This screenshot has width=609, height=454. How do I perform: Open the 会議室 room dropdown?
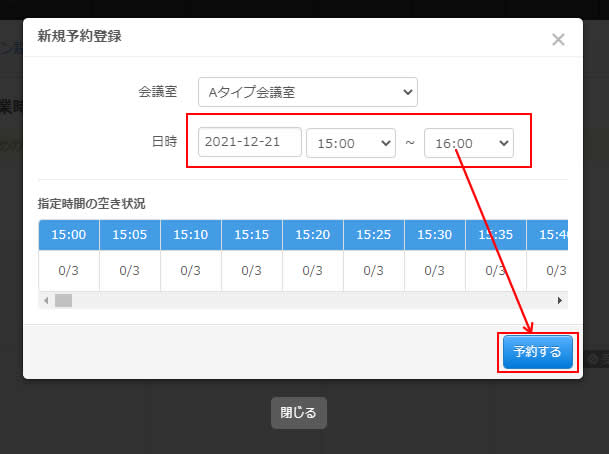pos(307,92)
